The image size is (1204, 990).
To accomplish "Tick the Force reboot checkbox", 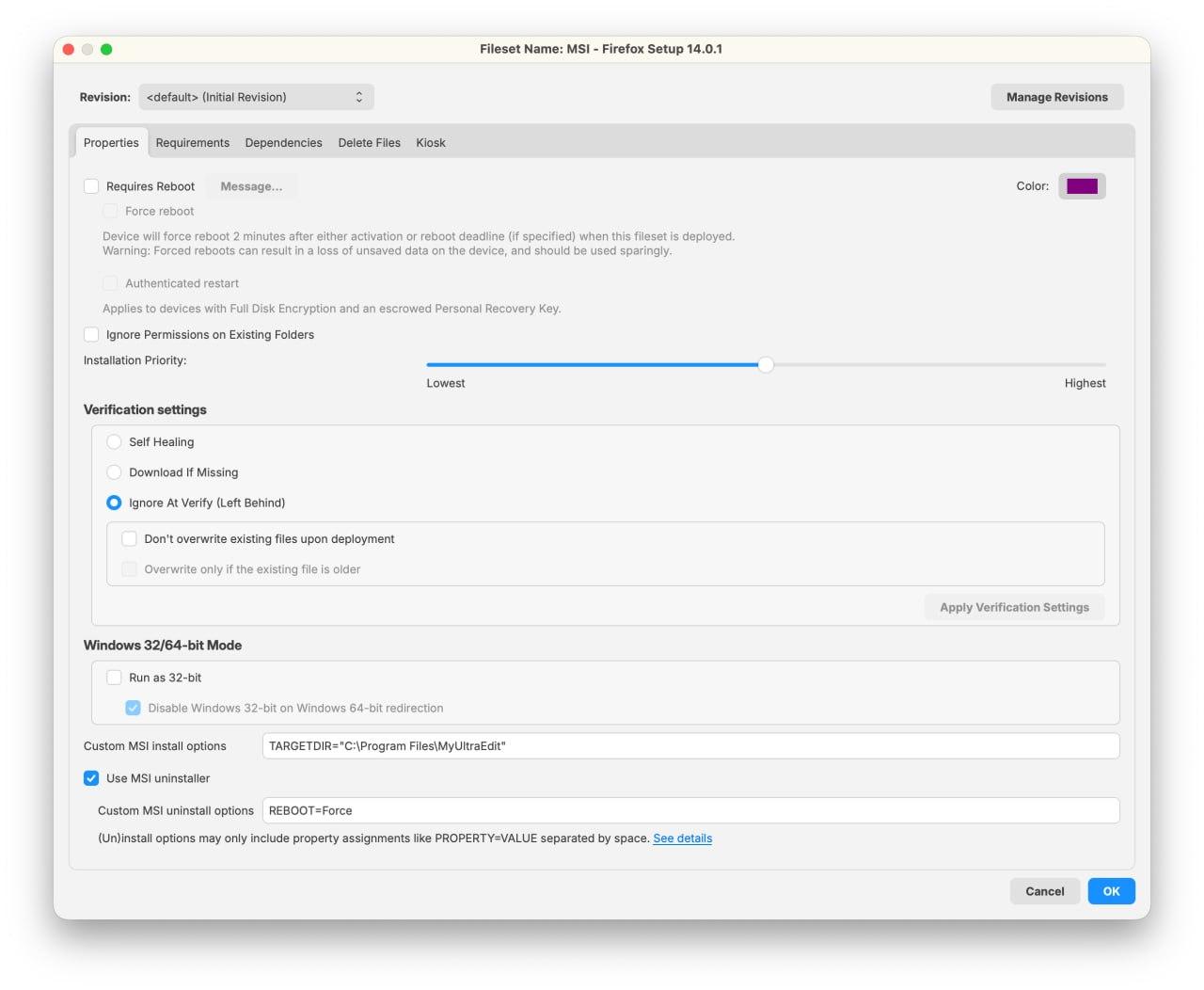I will click(x=110, y=211).
